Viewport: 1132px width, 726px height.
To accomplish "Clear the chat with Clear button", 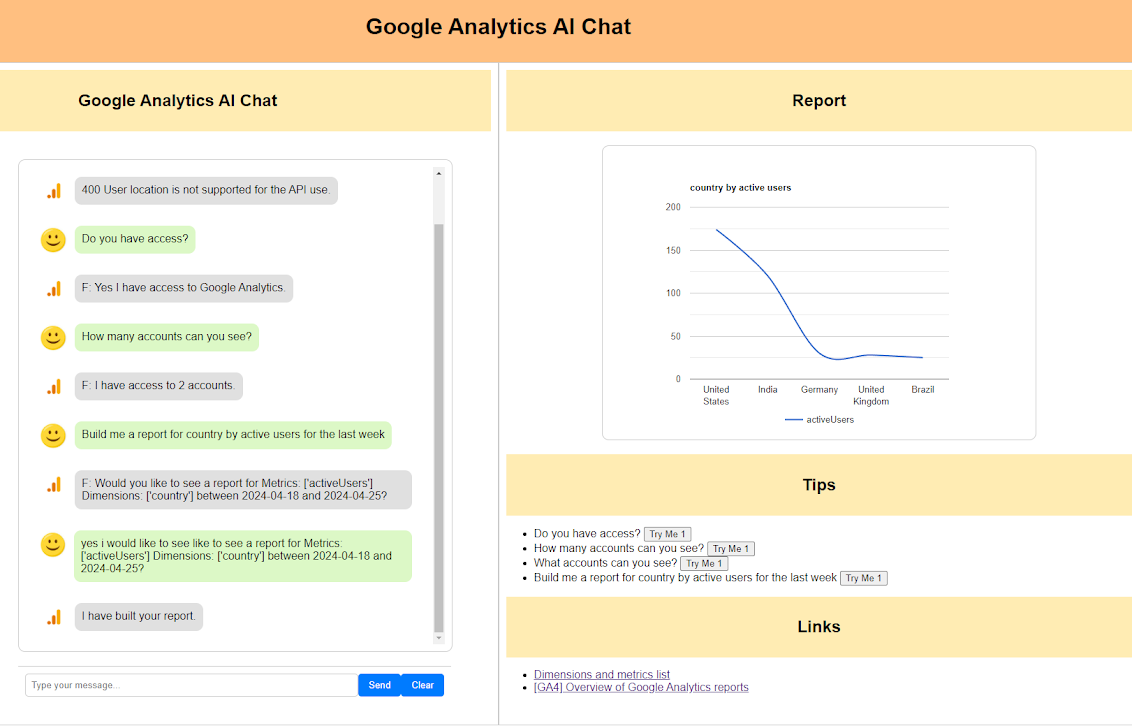I will 422,685.
